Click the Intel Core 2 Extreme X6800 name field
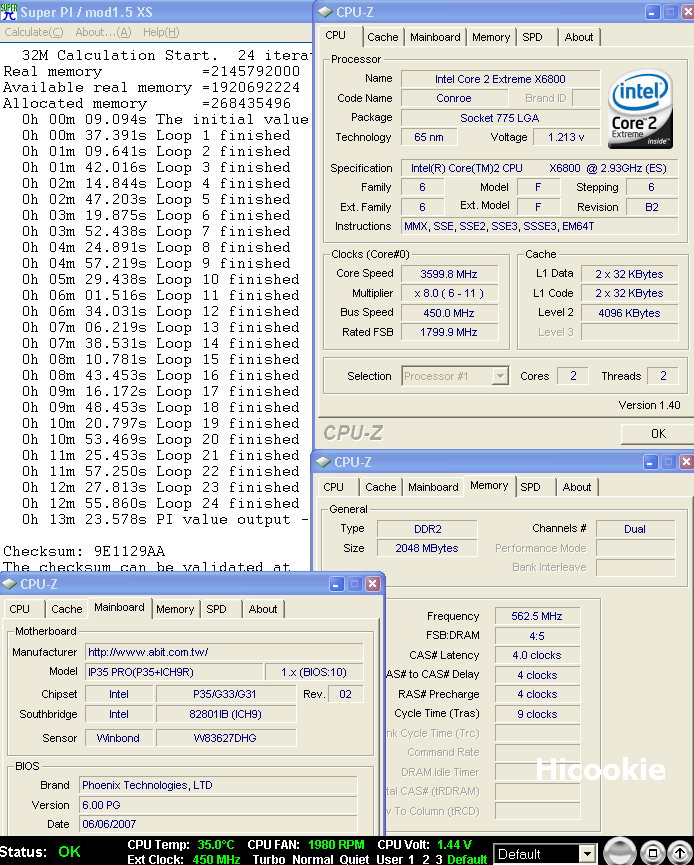This screenshot has height=865, width=694. pos(500,79)
